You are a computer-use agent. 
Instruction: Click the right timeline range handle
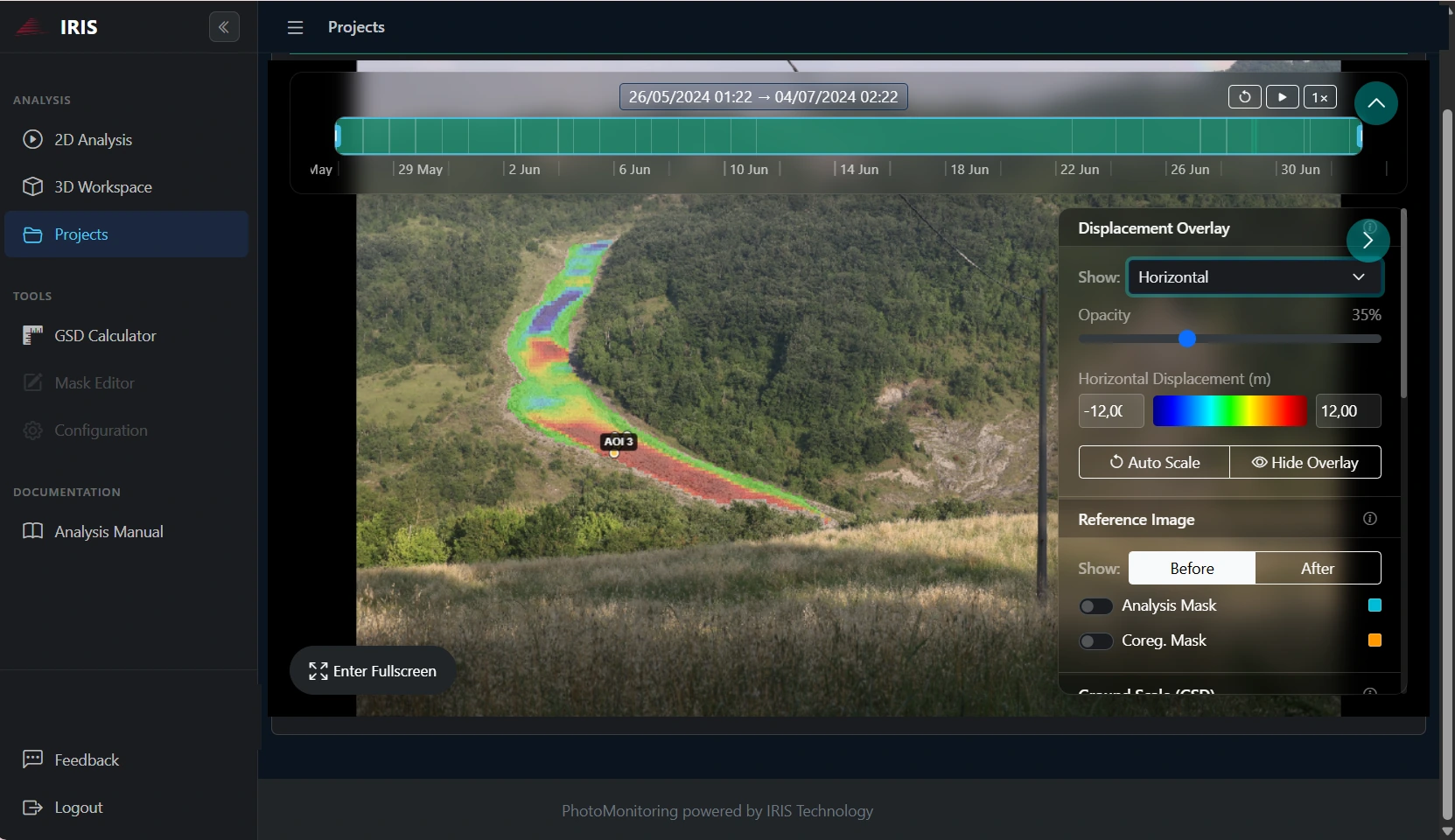[1359, 136]
